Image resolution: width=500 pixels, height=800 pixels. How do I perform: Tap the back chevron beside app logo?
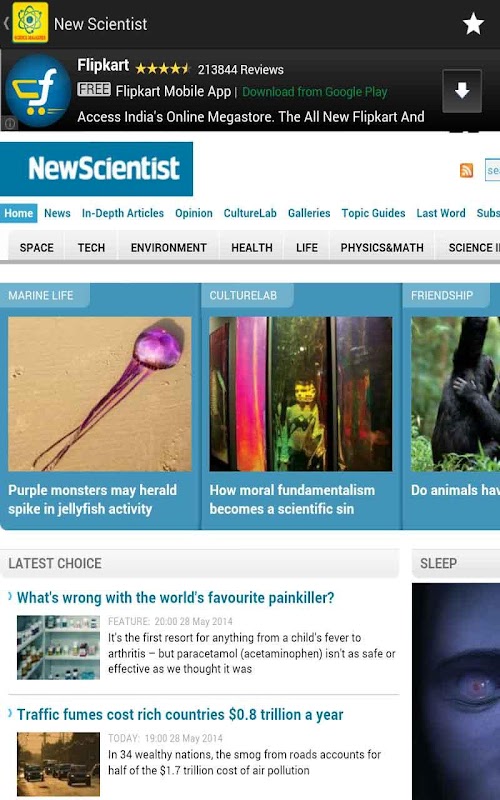point(6,23)
